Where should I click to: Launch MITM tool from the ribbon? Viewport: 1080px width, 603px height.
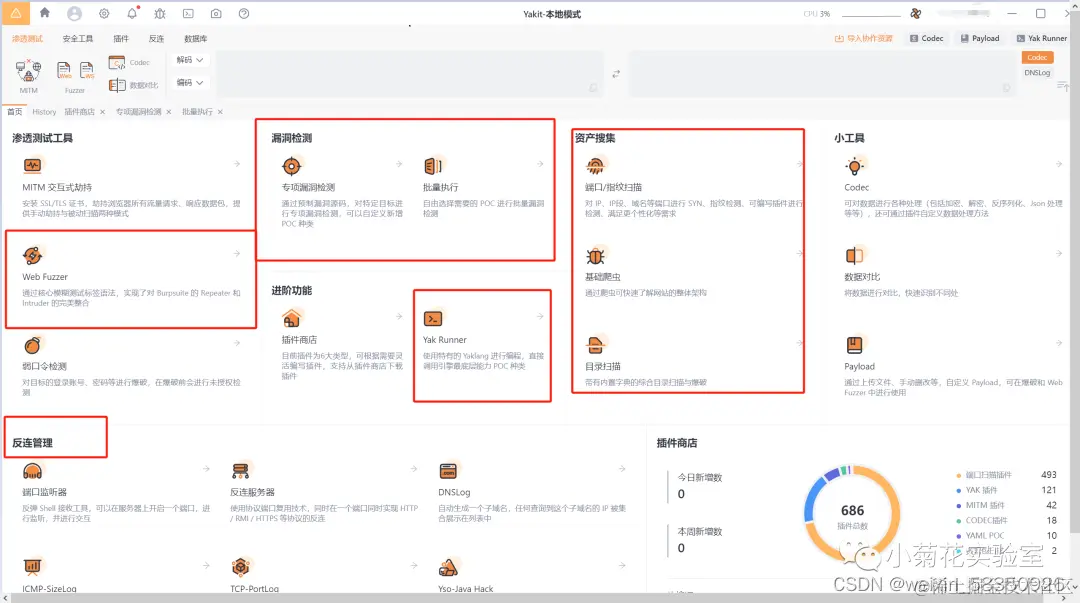(28, 75)
